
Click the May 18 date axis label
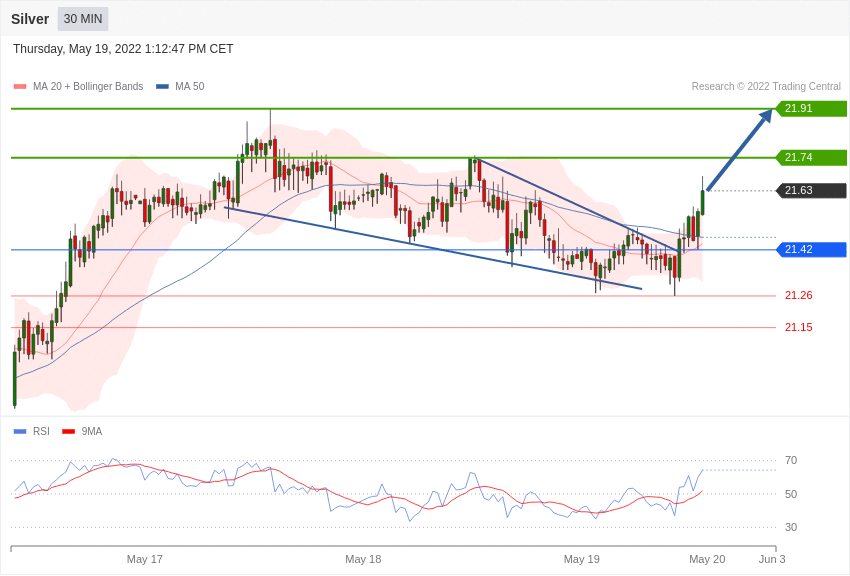point(363,559)
